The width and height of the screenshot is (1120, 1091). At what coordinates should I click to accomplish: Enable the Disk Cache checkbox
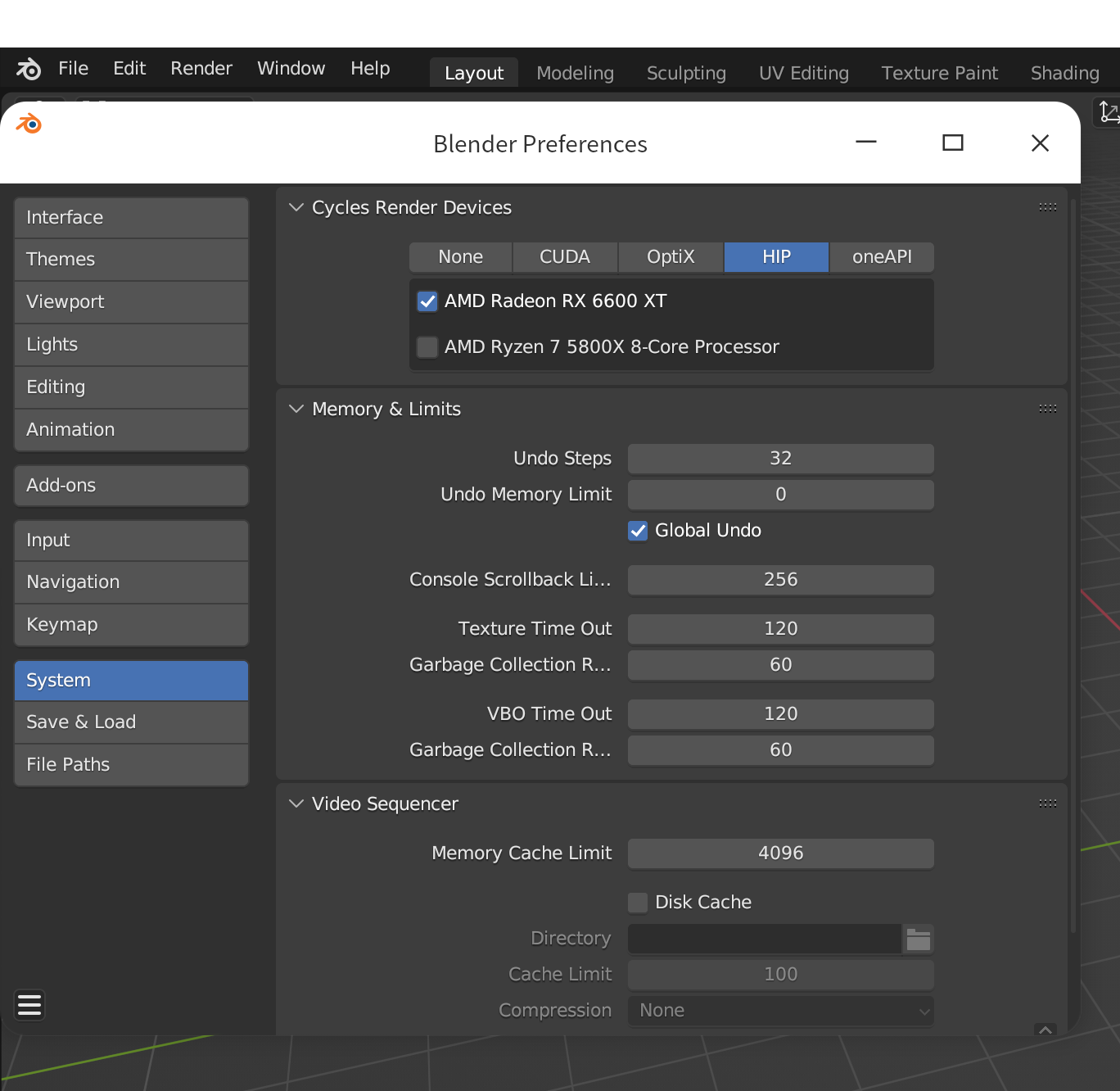pos(638,903)
